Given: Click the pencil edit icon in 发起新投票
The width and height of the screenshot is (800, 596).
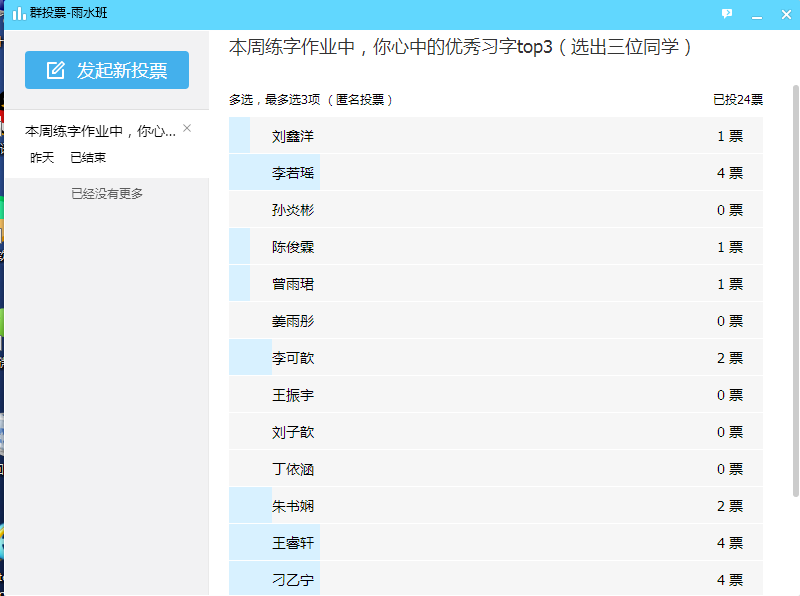Looking at the screenshot, I should 56,70.
